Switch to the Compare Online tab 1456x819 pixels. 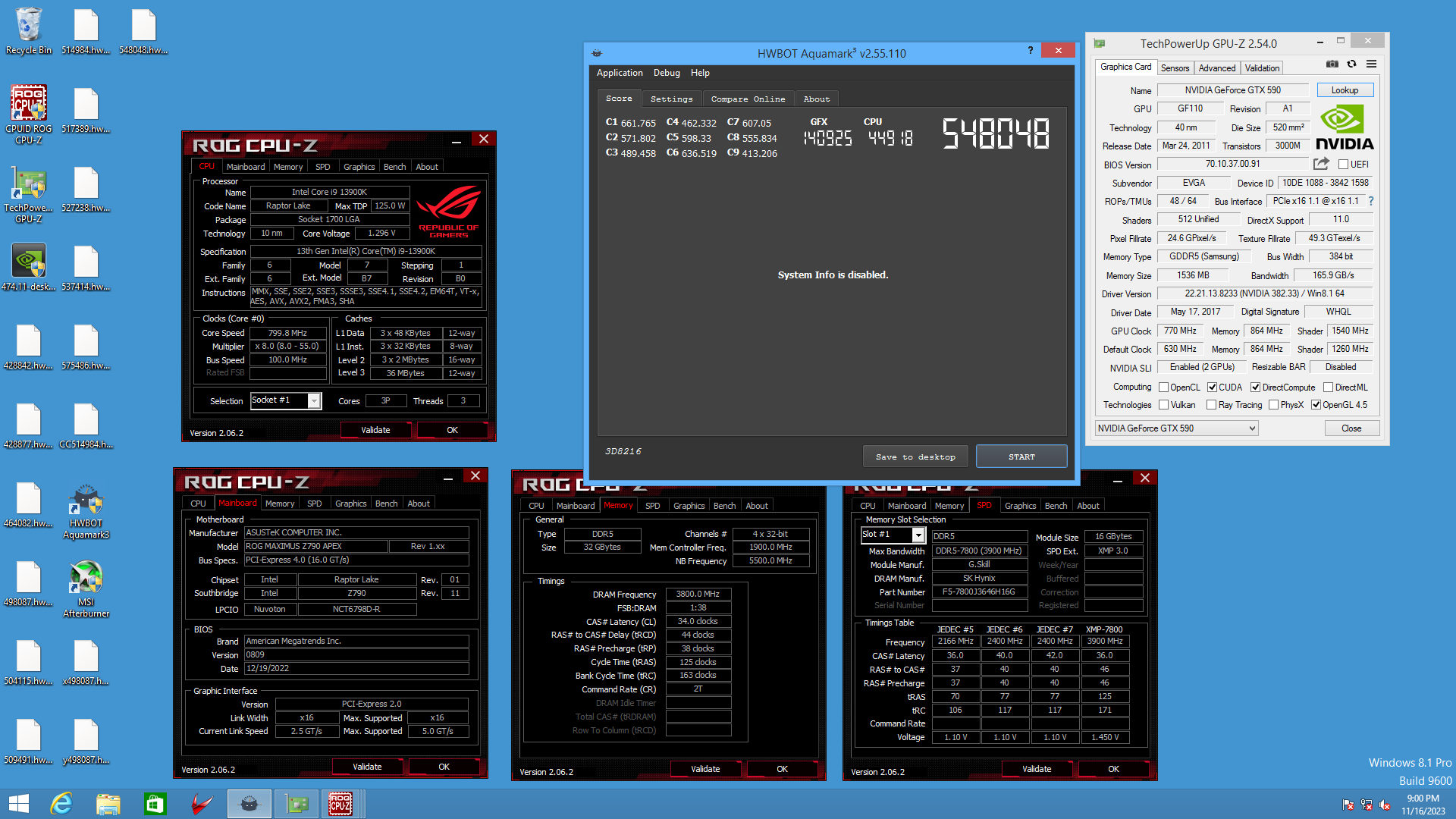pos(748,99)
